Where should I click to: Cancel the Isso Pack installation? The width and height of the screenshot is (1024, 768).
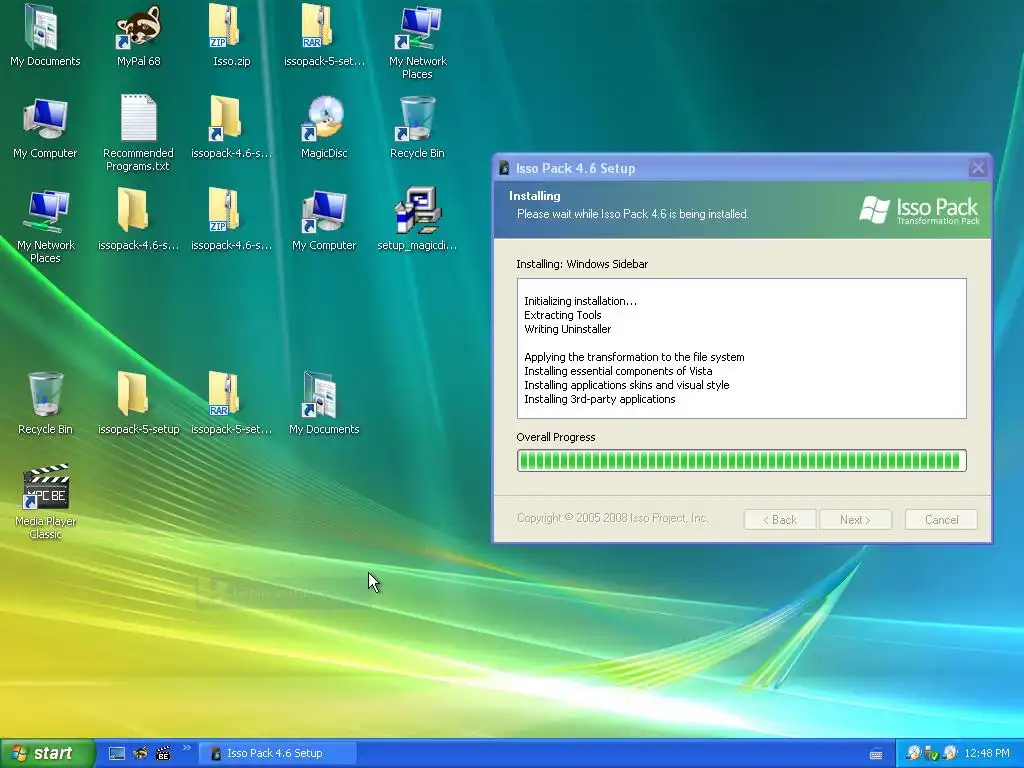click(x=941, y=520)
